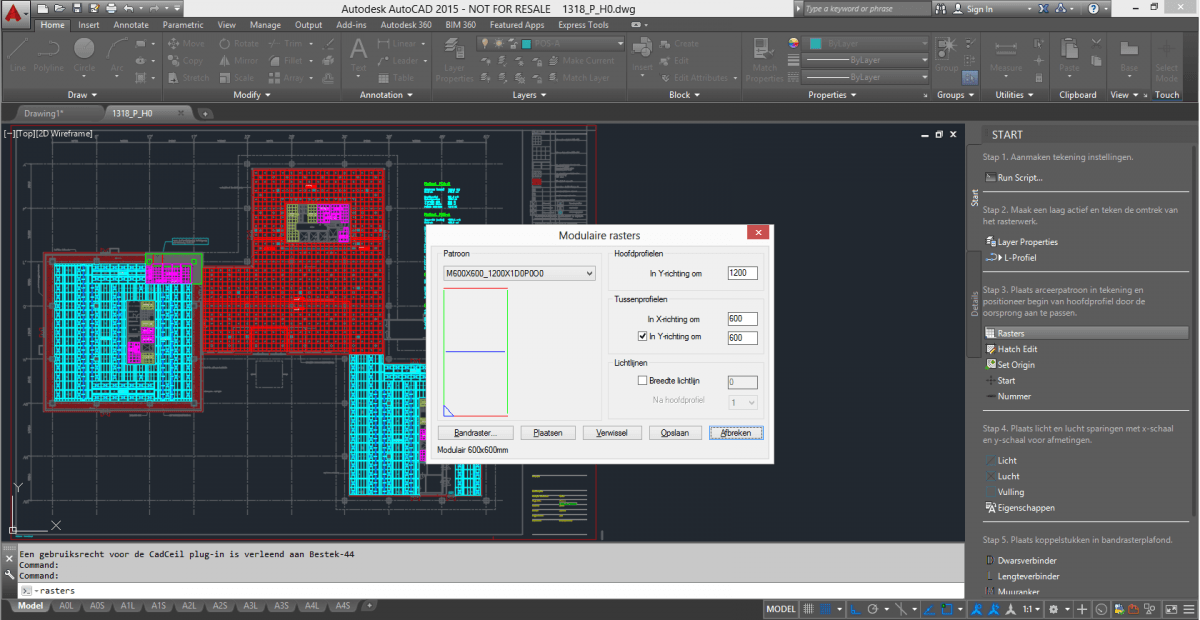Select the Text annotation tool
The width and height of the screenshot is (1200, 620).
[x=358, y=55]
